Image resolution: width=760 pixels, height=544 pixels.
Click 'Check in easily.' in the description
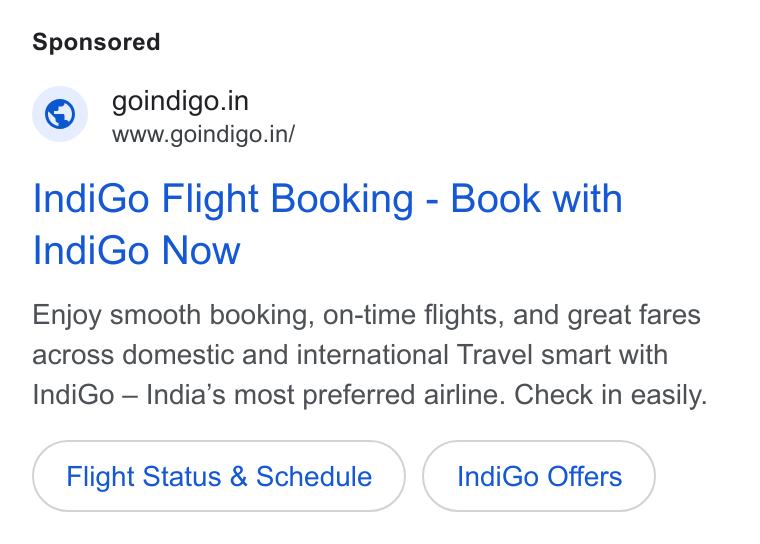[611, 395]
